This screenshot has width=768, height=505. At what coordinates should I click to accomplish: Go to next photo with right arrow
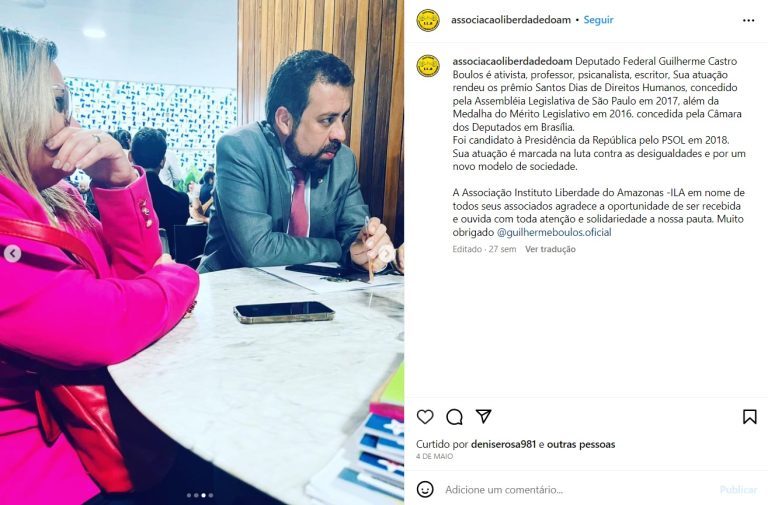tap(386, 254)
